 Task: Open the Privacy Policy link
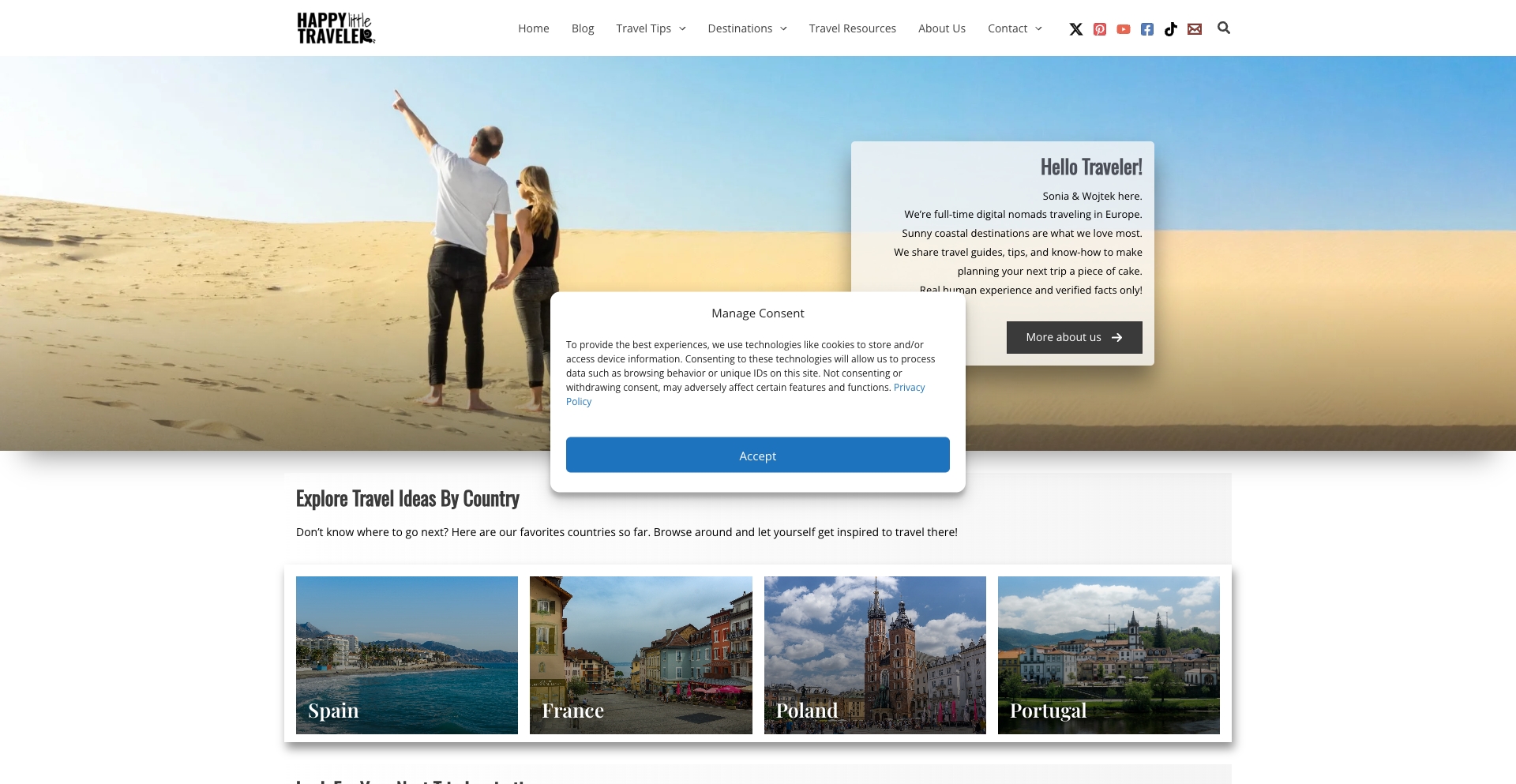(x=908, y=388)
